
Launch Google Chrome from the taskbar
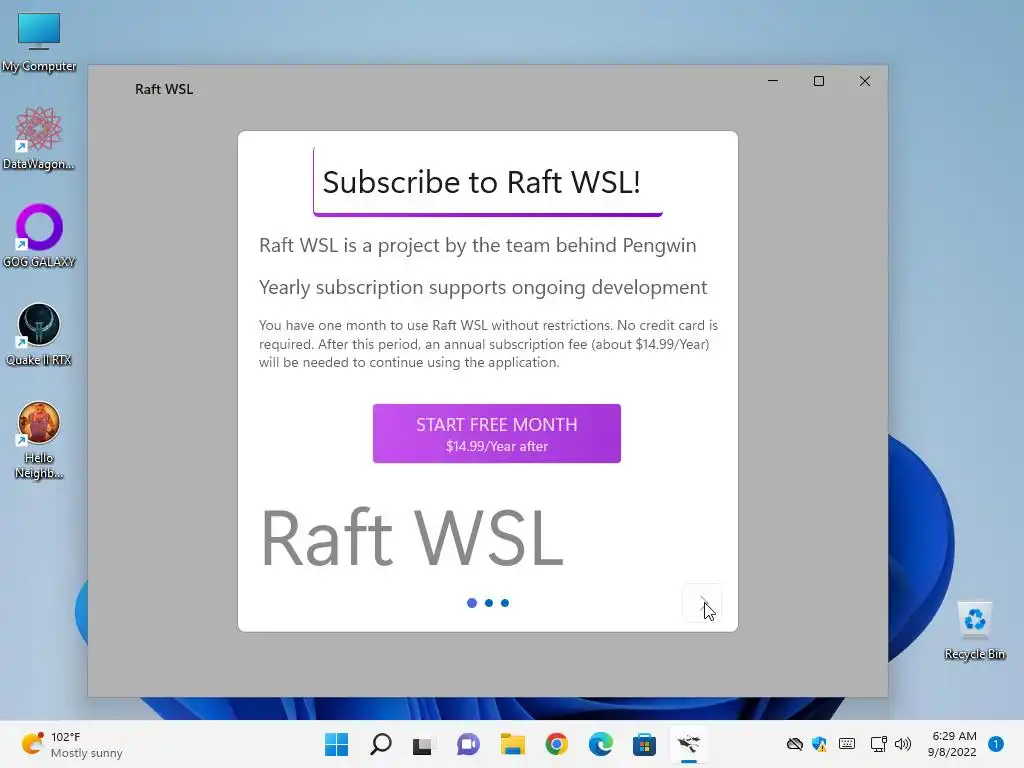pyautogui.click(x=556, y=744)
